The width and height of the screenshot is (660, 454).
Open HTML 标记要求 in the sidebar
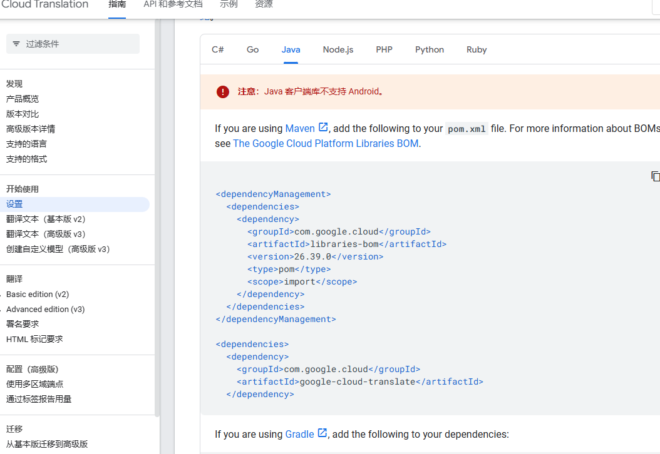35,339
